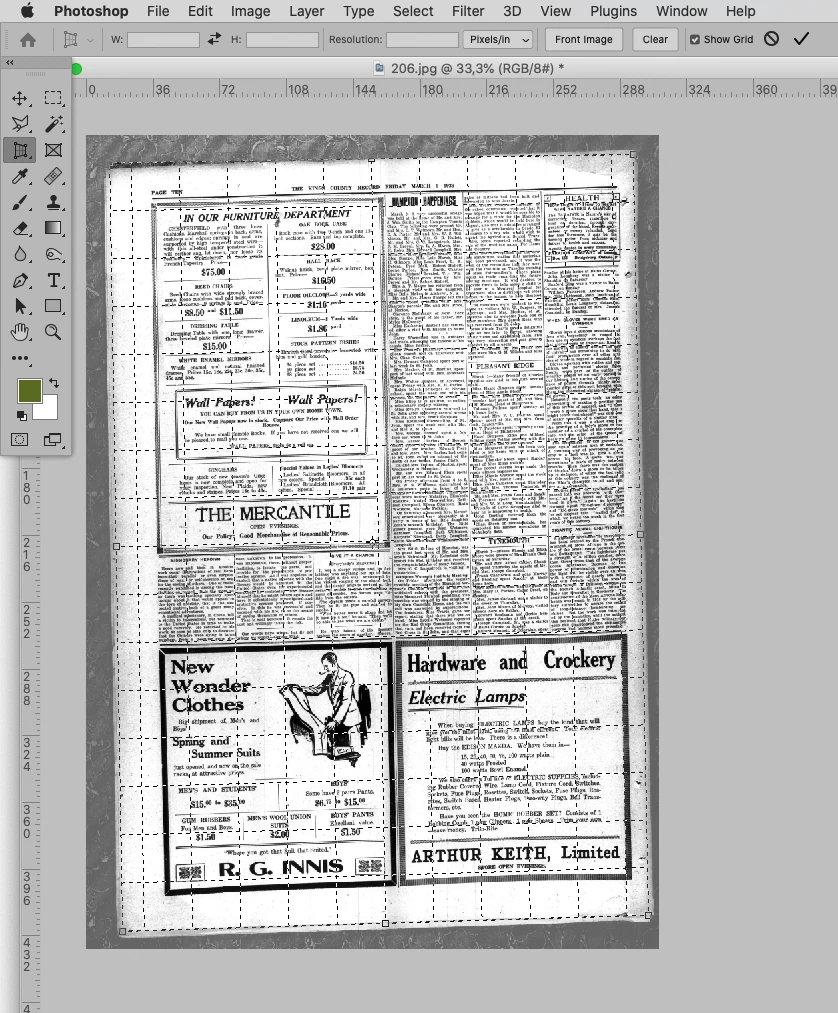
Task: Open the Edit menu
Action: click(200, 11)
